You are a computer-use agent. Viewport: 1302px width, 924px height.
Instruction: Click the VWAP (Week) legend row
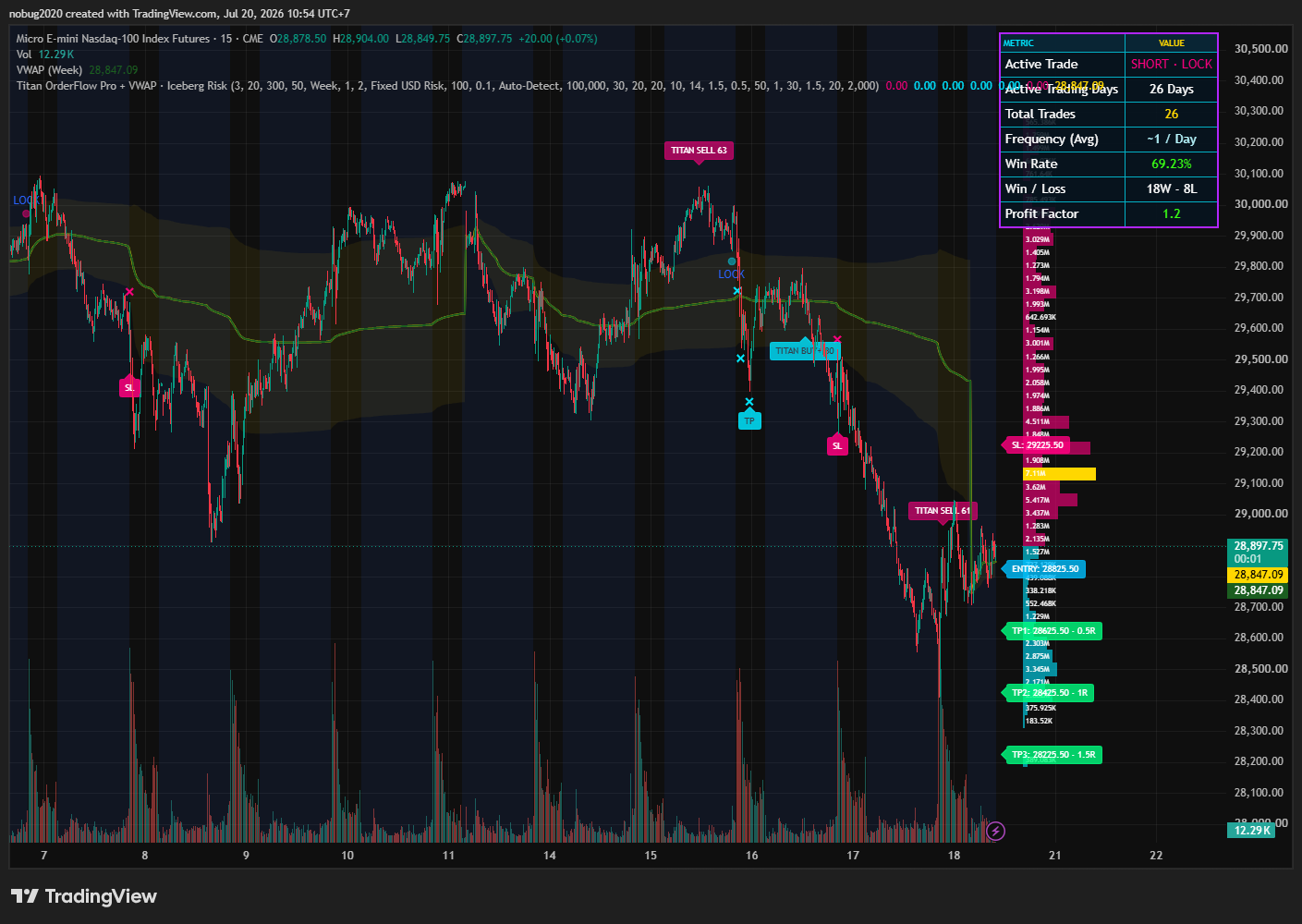(77, 70)
